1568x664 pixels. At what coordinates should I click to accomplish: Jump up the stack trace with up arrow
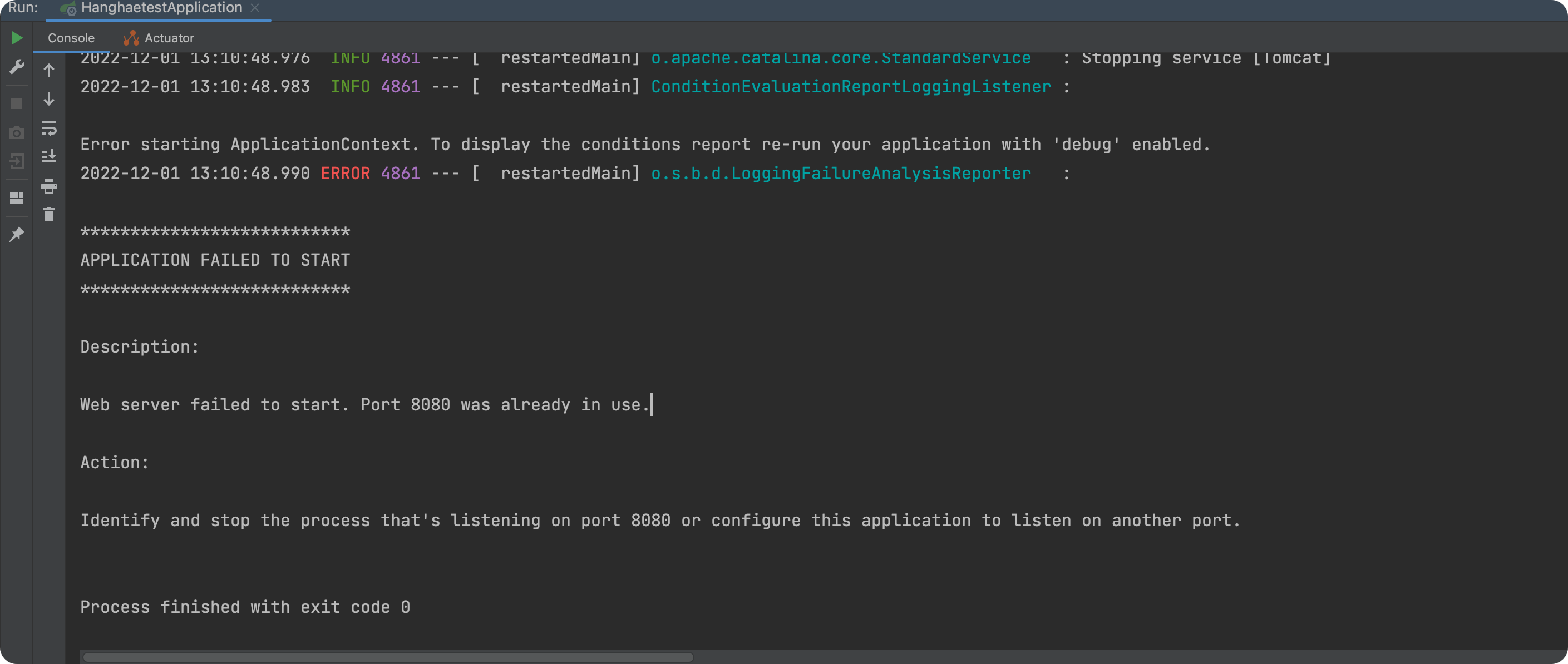[x=50, y=71]
